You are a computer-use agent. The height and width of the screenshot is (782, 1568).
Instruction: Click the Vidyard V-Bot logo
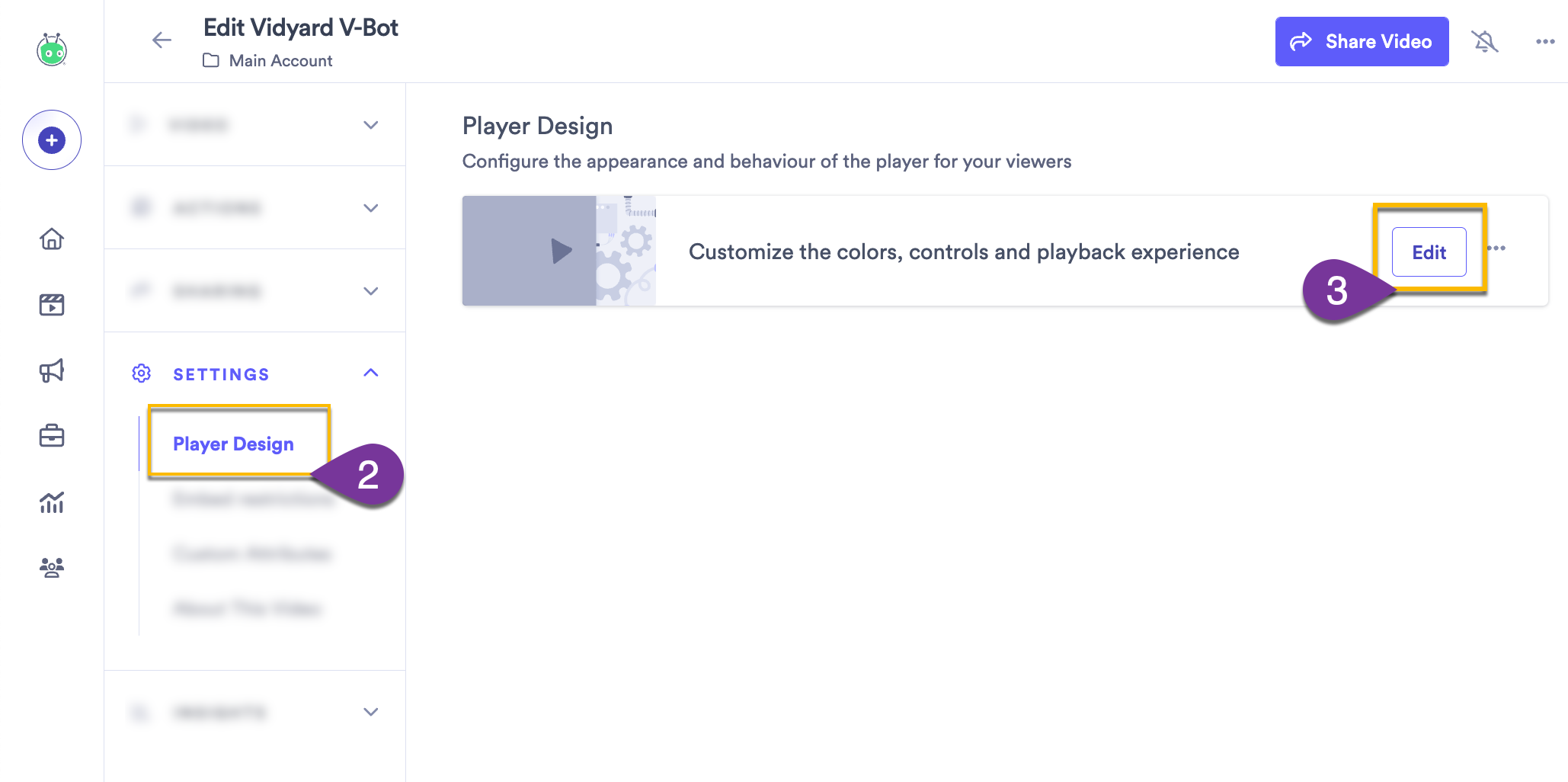click(52, 50)
